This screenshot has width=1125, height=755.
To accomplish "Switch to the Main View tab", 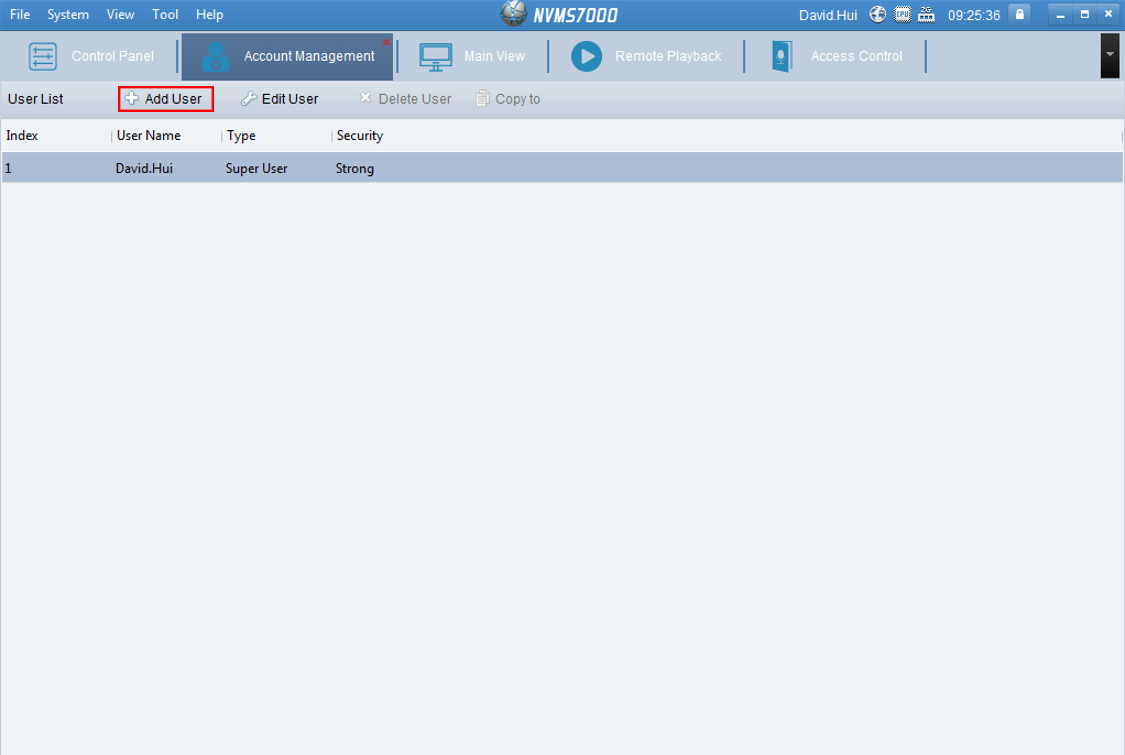I will (x=472, y=56).
